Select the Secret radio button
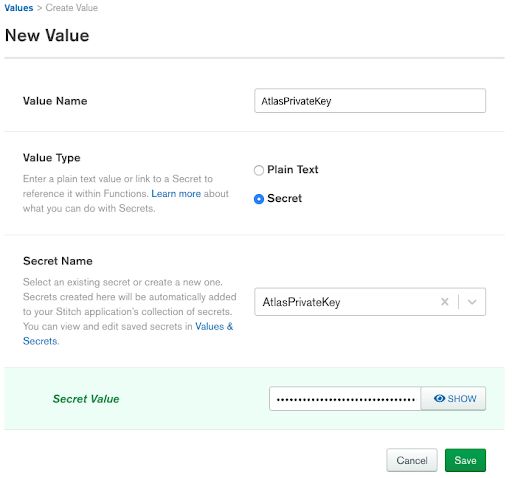 [259, 199]
